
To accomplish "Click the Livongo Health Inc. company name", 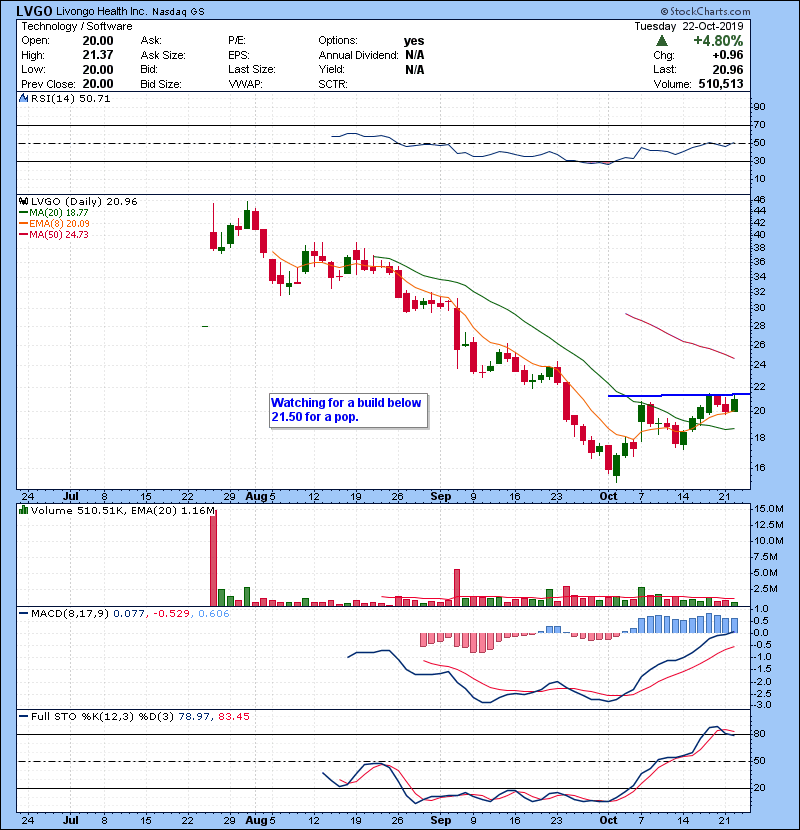I will click(102, 11).
